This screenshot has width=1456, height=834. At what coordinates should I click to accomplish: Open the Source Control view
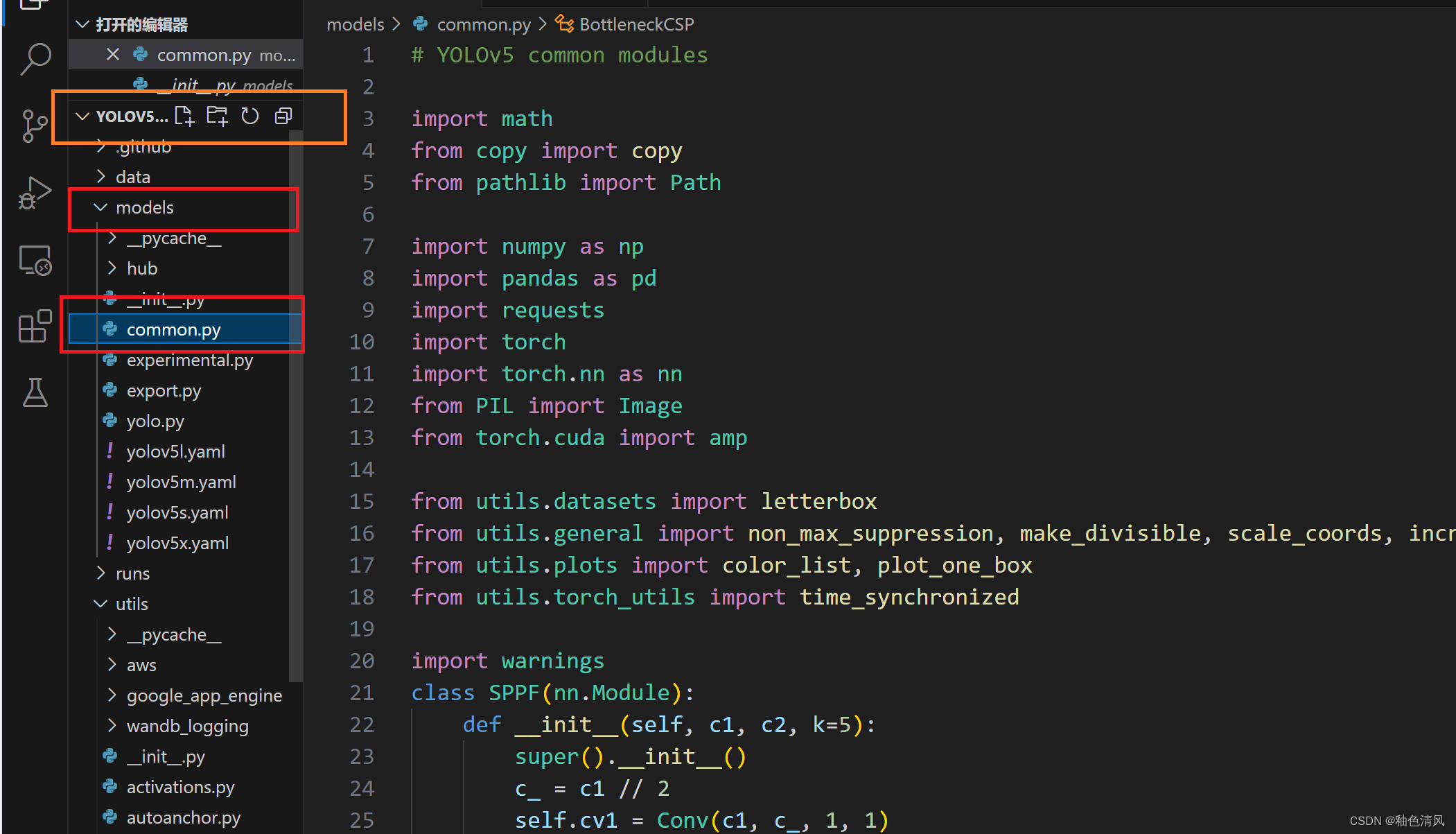(34, 125)
